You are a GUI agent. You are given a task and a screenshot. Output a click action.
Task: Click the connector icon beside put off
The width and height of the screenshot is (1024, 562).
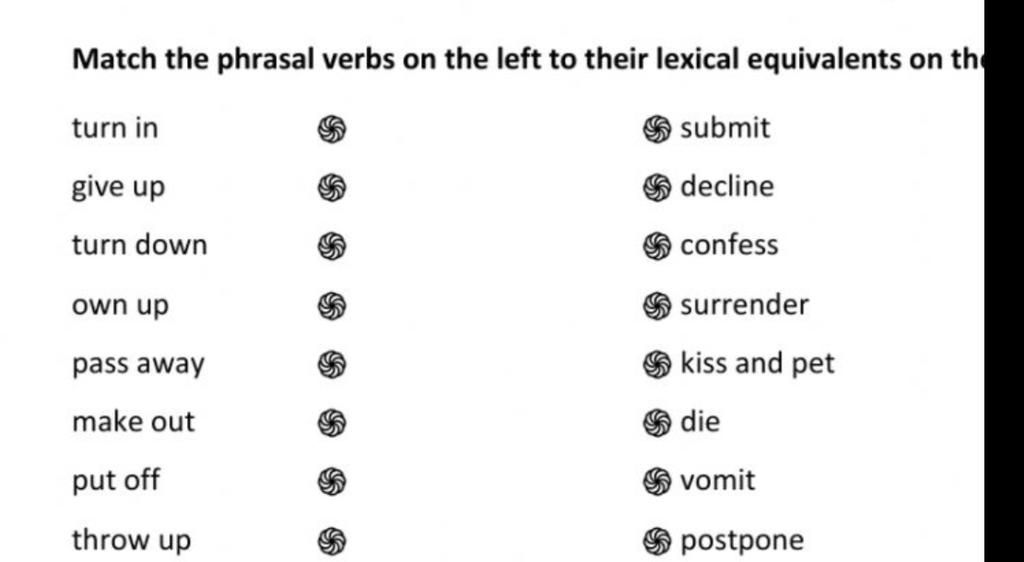click(x=332, y=482)
